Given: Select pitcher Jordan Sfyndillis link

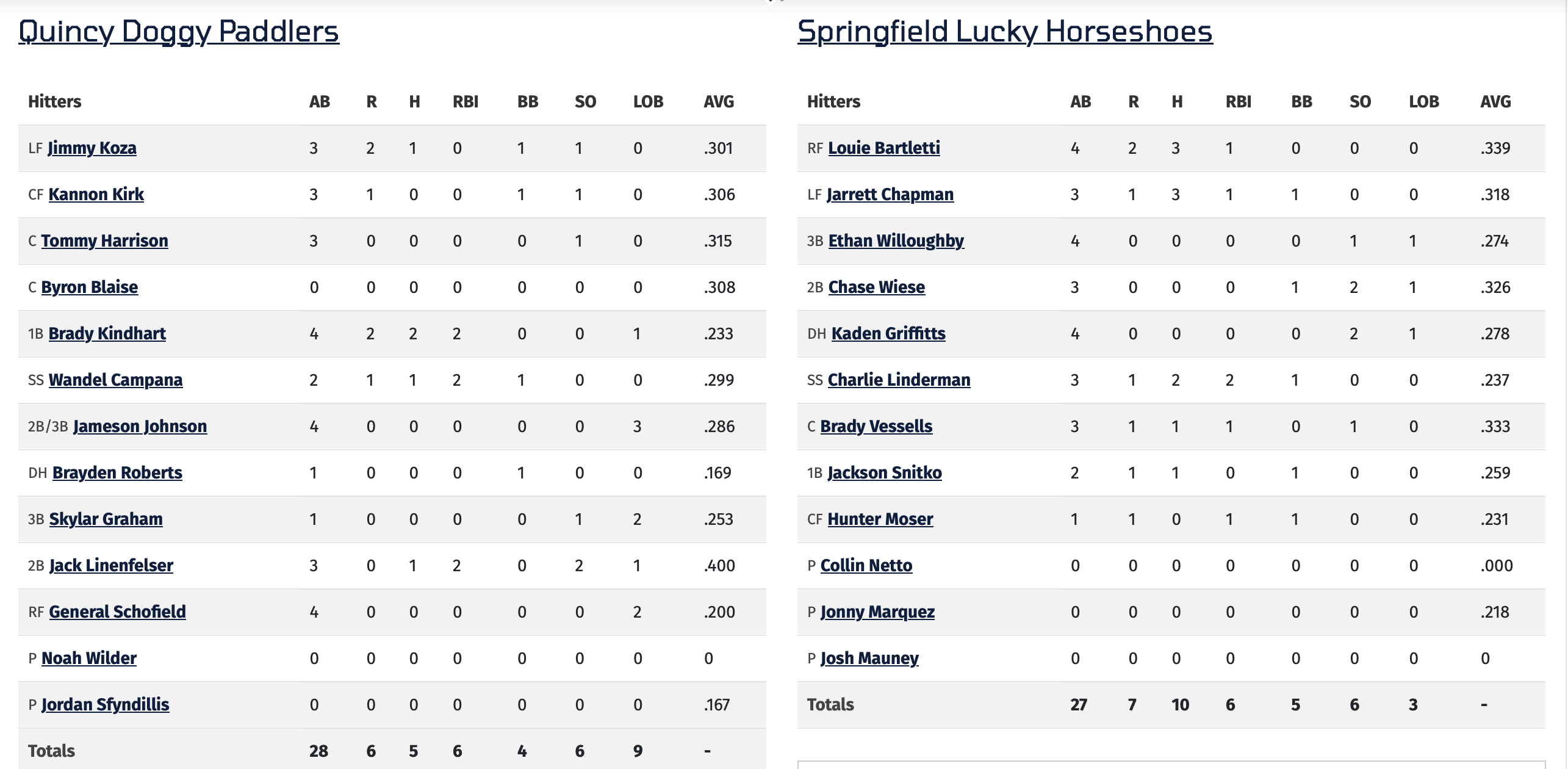Looking at the screenshot, I should 106,705.
